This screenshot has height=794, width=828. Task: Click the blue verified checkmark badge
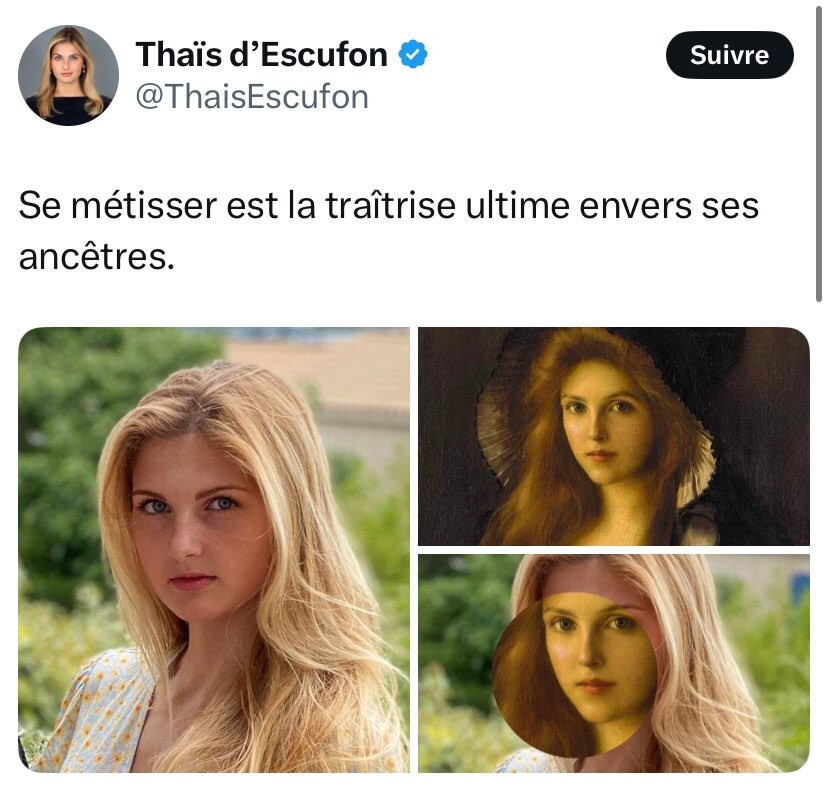pyautogui.click(x=413, y=54)
